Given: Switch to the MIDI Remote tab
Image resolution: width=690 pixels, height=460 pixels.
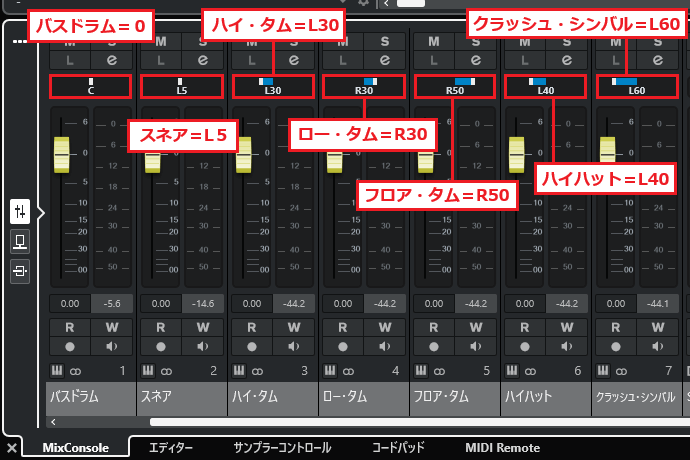Looking at the screenshot, I should click(502, 448).
